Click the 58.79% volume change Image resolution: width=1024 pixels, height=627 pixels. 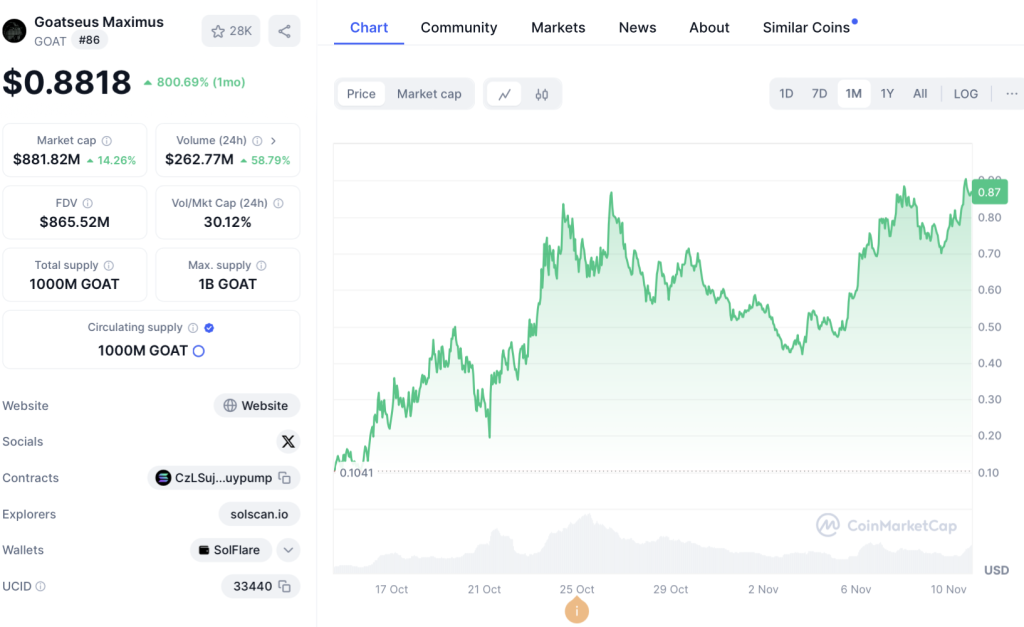[270, 160]
